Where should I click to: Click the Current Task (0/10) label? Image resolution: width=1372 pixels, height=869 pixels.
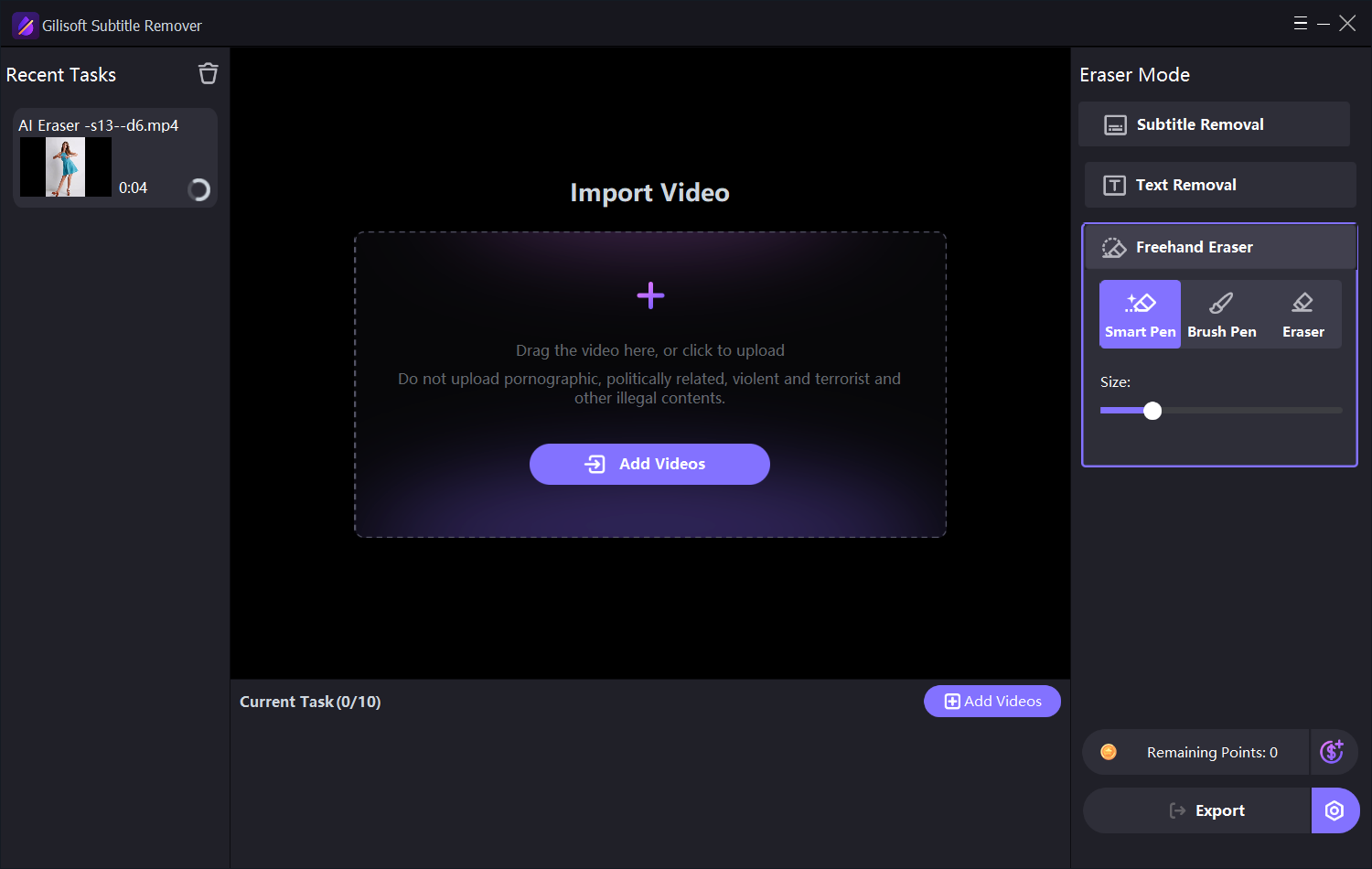point(310,702)
